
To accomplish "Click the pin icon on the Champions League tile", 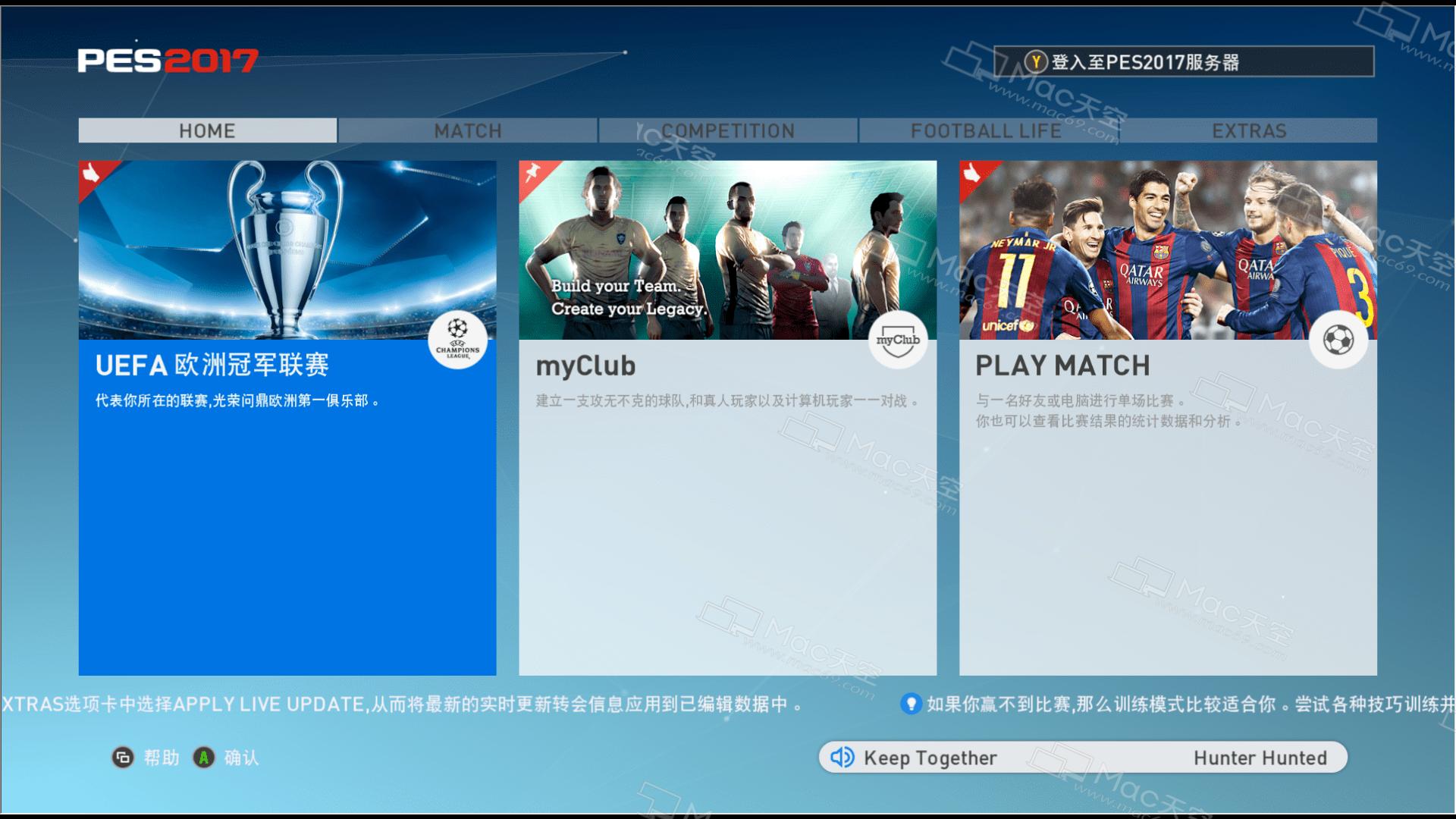I will click(x=92, y=174).
